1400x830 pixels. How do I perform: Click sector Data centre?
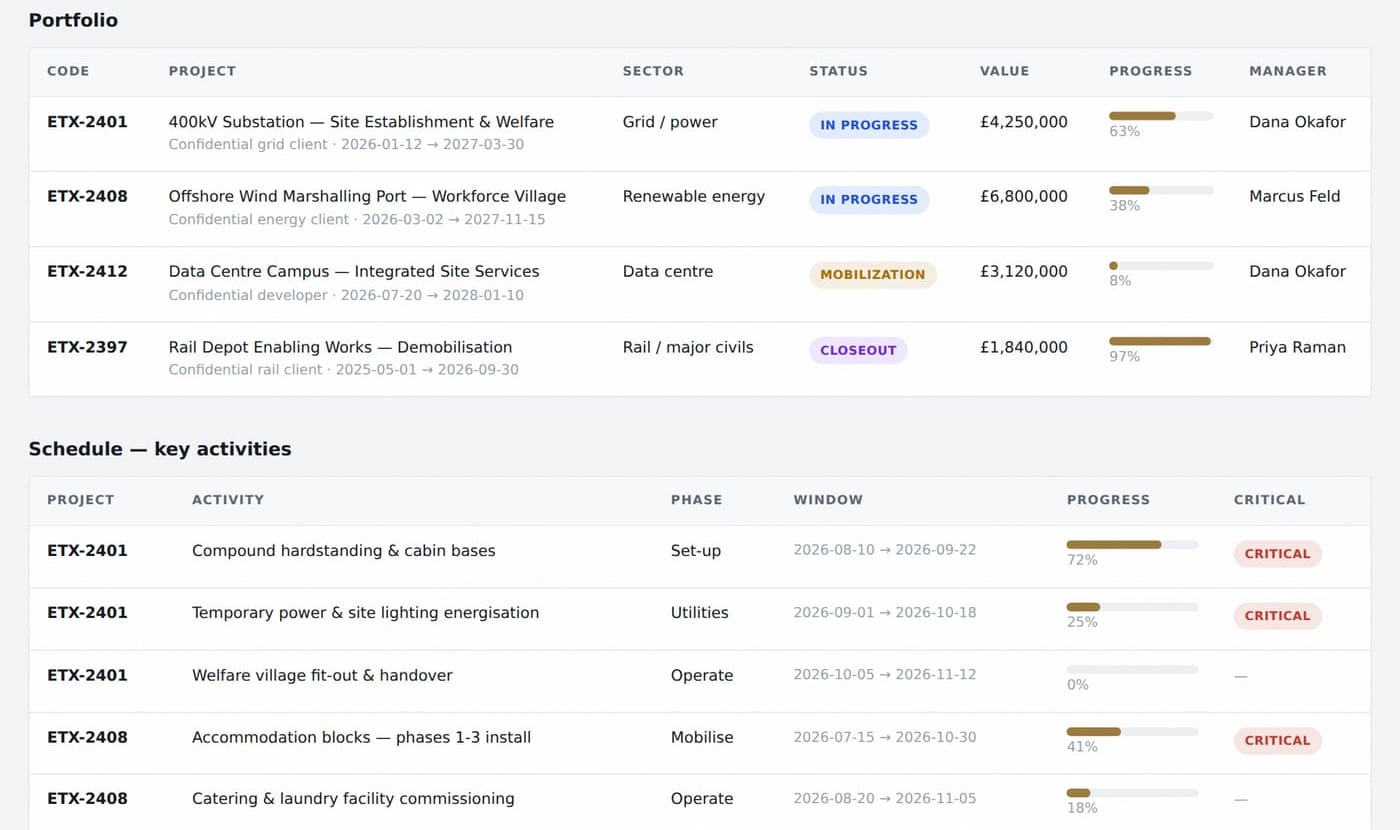point(668,271)
